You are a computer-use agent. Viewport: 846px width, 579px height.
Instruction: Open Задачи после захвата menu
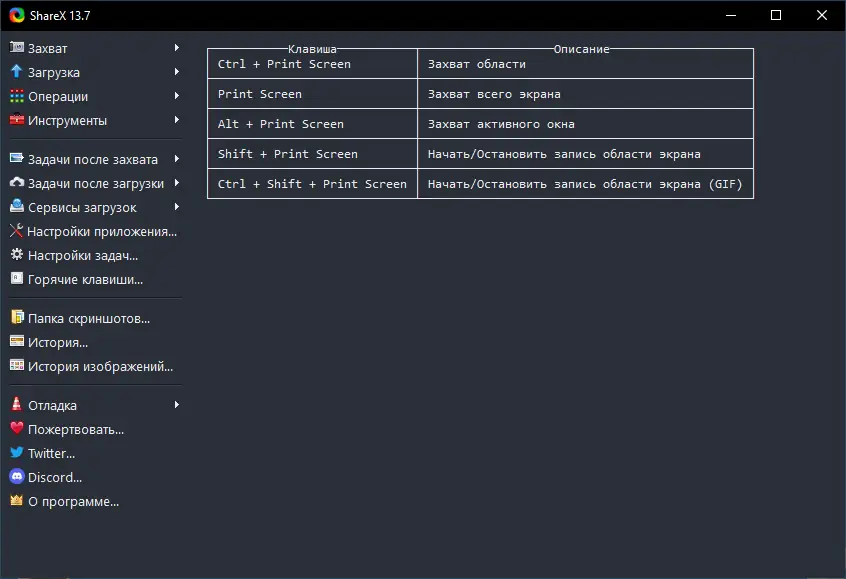click(x=94, y=159)
